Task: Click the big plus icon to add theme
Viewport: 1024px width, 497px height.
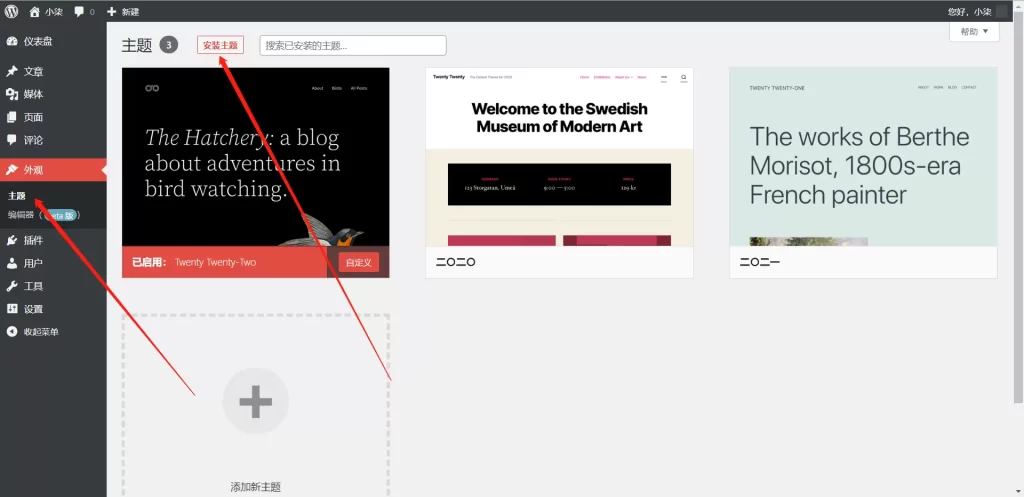Action: tap(255, 402)
